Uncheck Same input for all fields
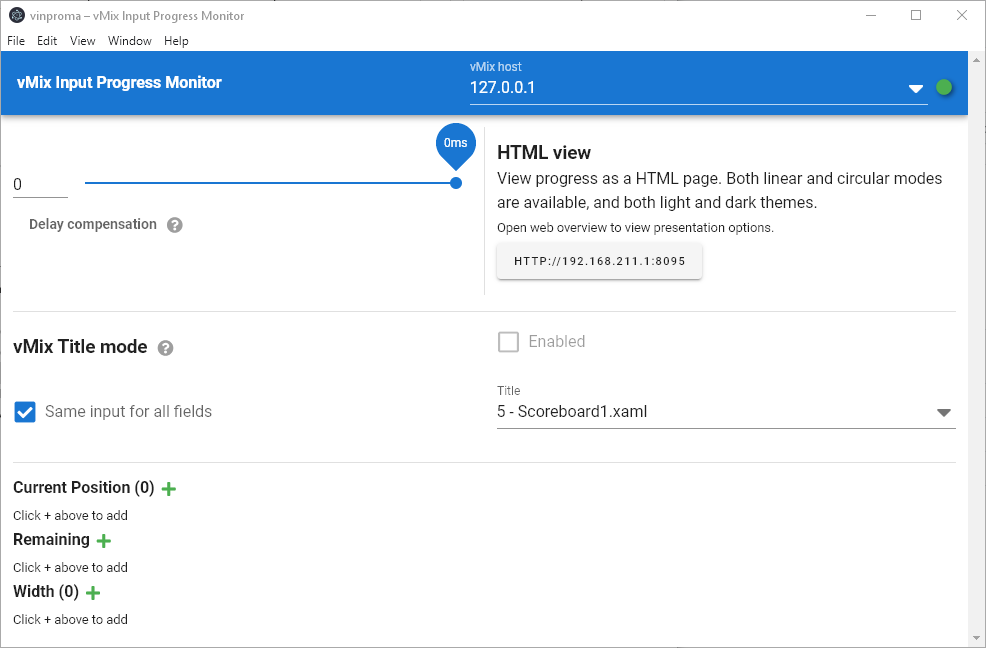 25,412
